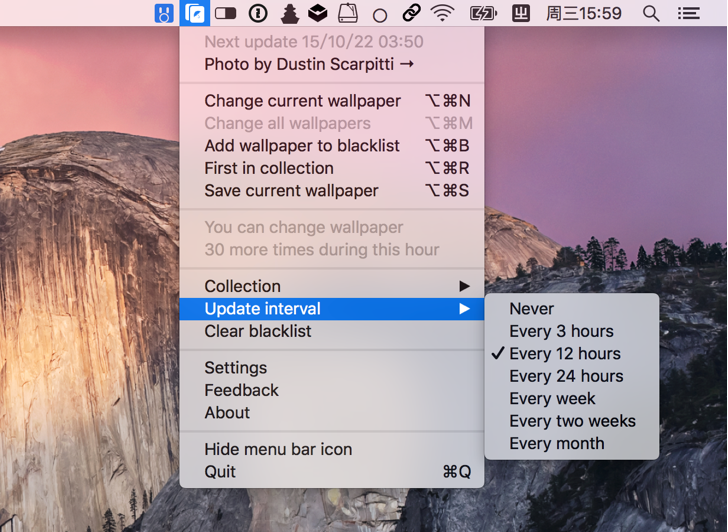The image size is (728, 532).
Task: Choose First in collection
Action: click(332, 168)
